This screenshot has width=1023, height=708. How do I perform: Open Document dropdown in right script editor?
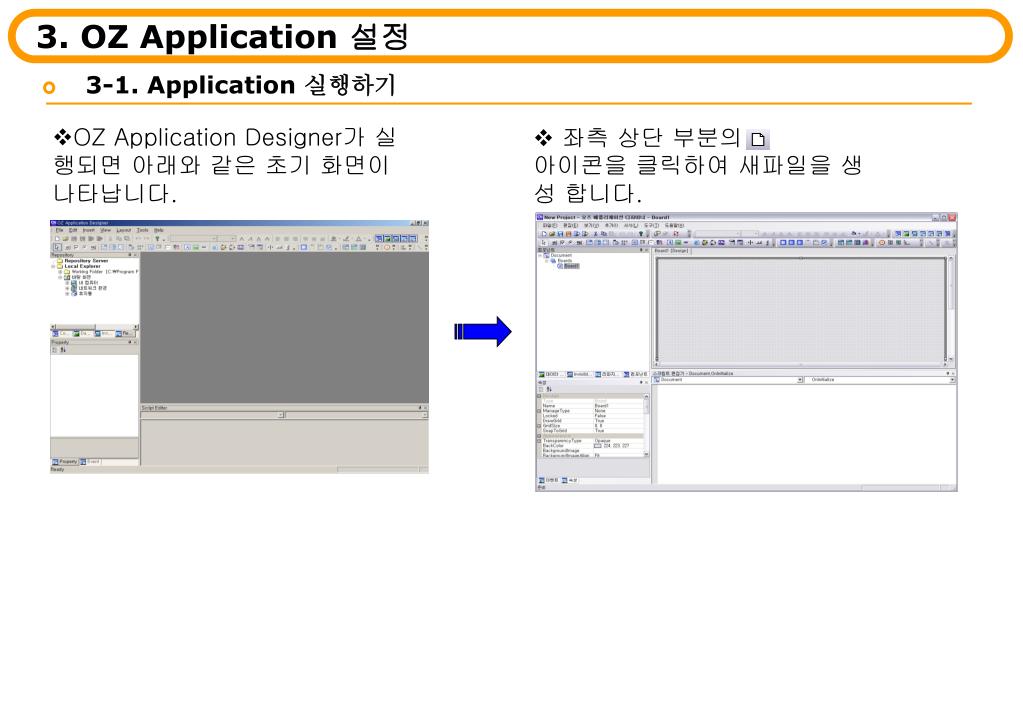[728, 380]
